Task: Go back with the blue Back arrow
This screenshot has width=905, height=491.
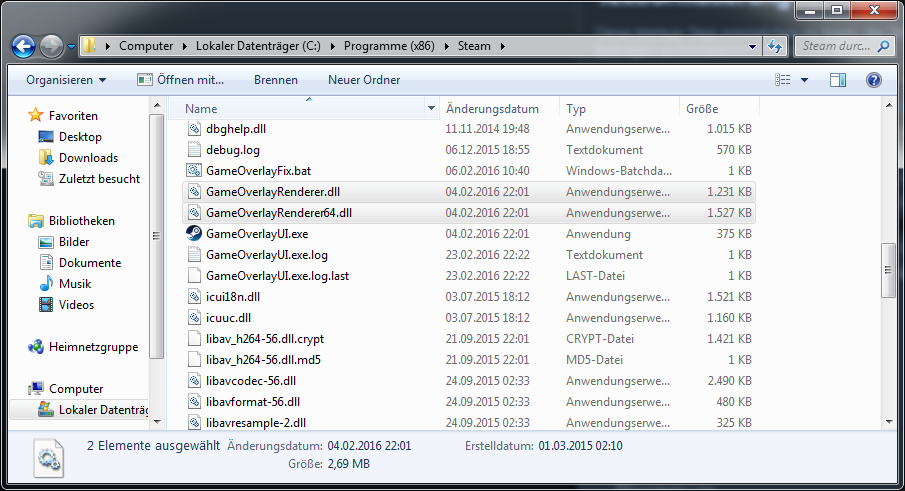Action: point(24,46)
